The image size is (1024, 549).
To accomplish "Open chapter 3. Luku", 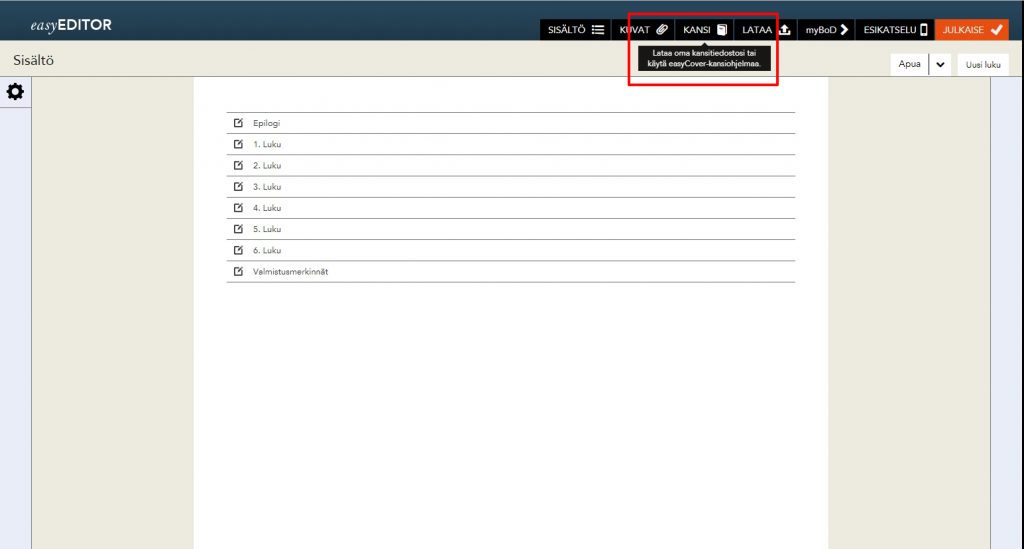I will click(267, 187).
